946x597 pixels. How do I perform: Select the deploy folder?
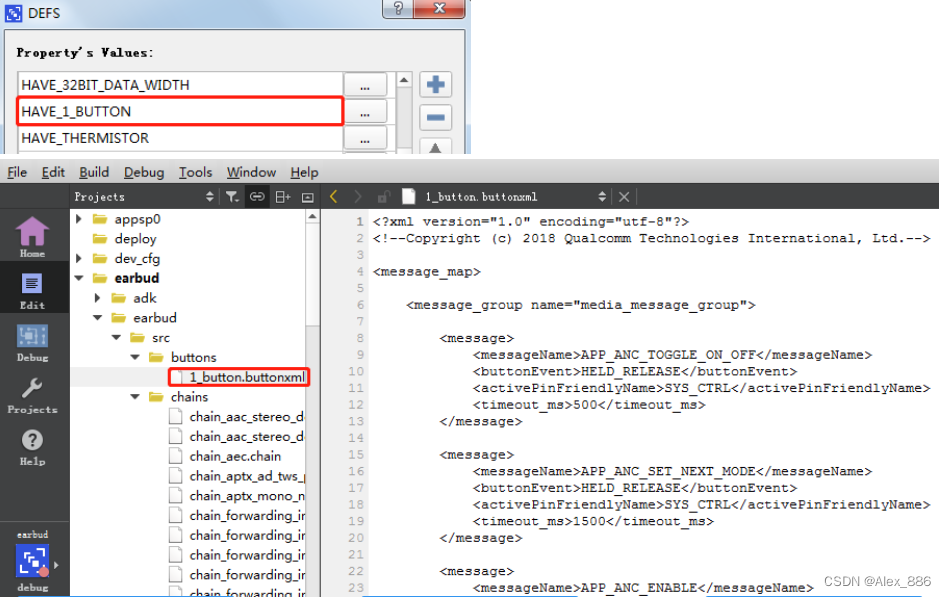pos(135,239)
